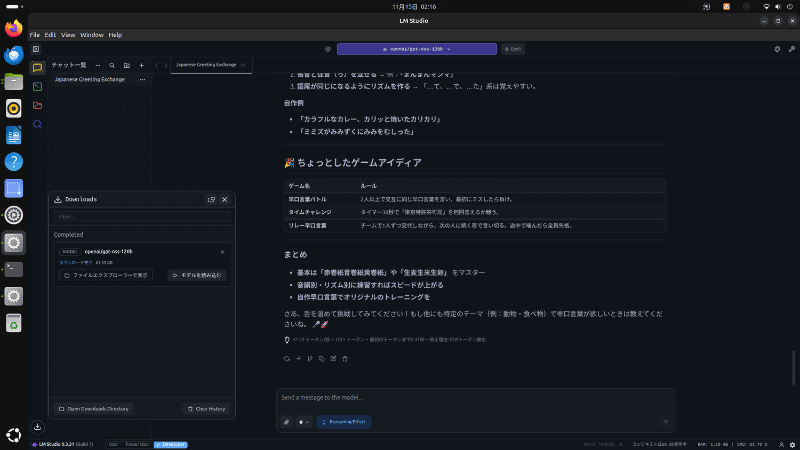The image size is (800, 450).
Task: Click ファイルエクスプローラーで表示 button
Action: coord(106,276)
